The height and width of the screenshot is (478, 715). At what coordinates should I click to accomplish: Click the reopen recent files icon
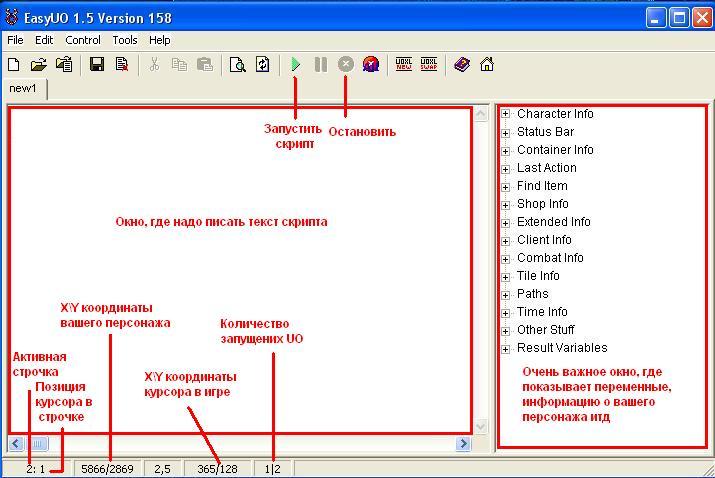point(64,65)
